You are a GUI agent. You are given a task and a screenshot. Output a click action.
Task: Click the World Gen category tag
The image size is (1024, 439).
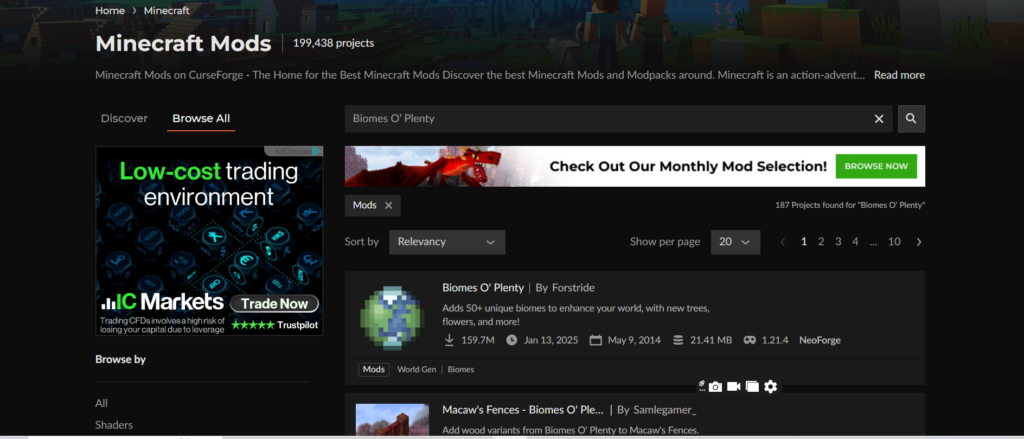coord(417,370)
